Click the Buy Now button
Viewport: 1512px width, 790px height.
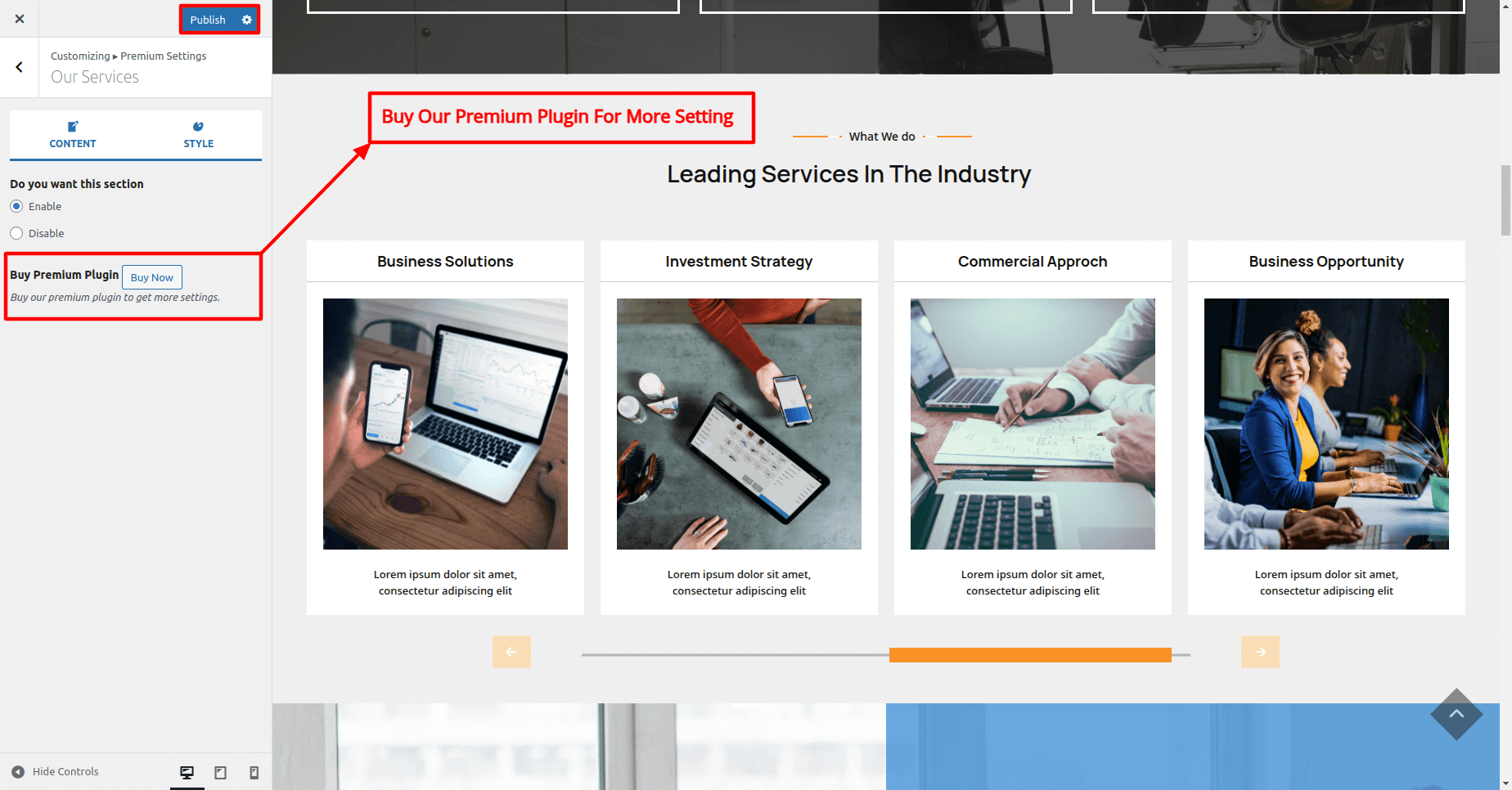click(152, 277)
